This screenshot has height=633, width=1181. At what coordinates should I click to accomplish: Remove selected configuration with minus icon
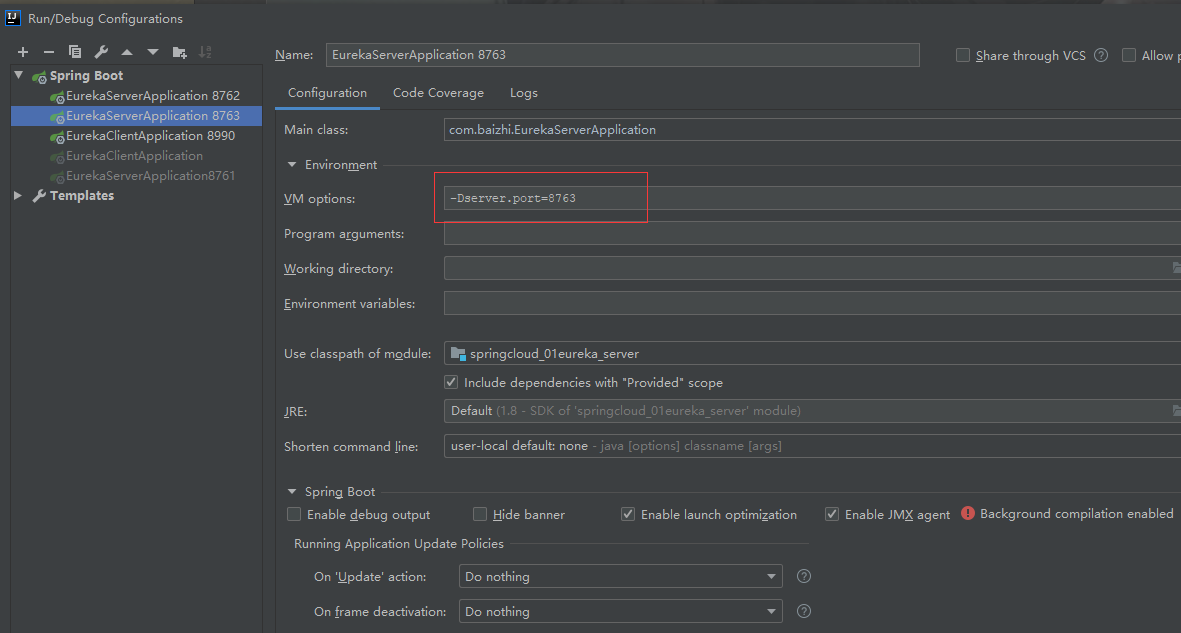click(x=49, y=52)
